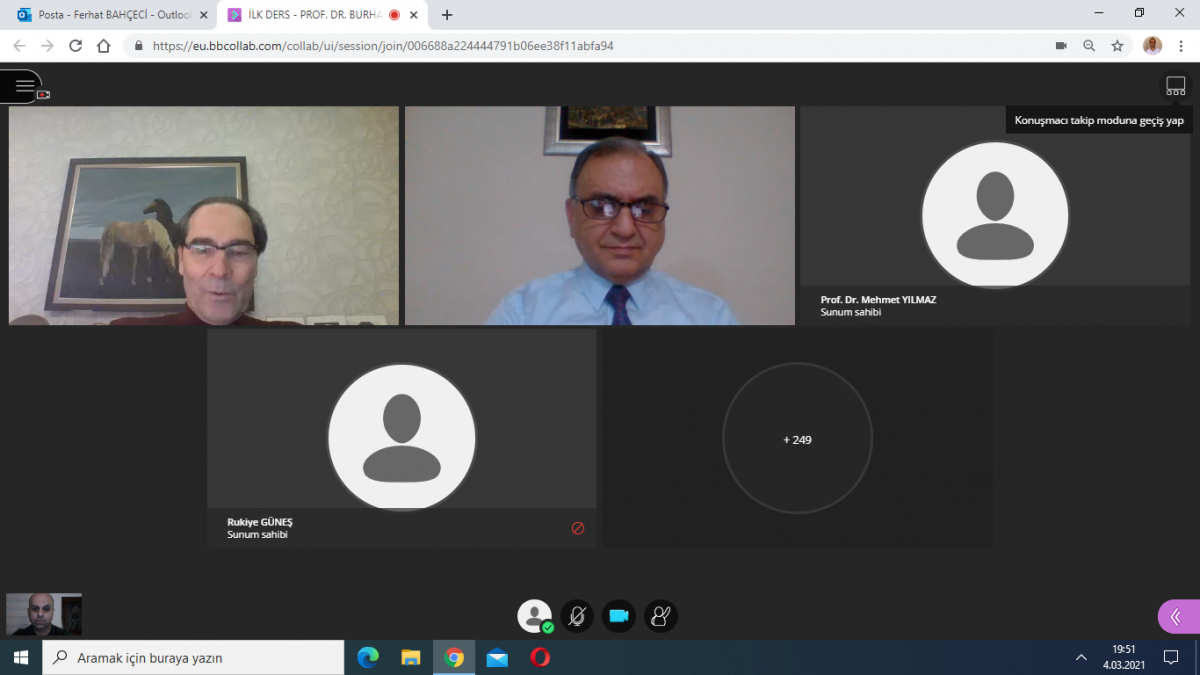Click the Konuşmacı takip moduna geçiş yap tooltip
Viewport: 1200px width, 675px height.
[x=1099, y=120]
